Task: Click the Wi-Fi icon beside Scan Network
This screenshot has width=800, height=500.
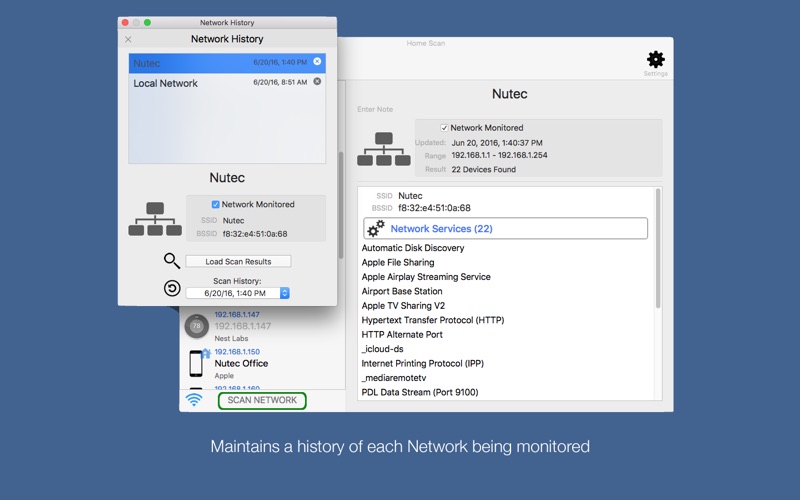Action: [x=194, y=399]
